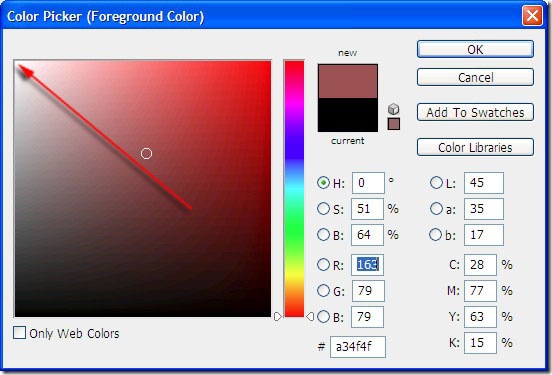Click the Y yellow field showing 63
This screenshot has width=552, height=375.
480,317
